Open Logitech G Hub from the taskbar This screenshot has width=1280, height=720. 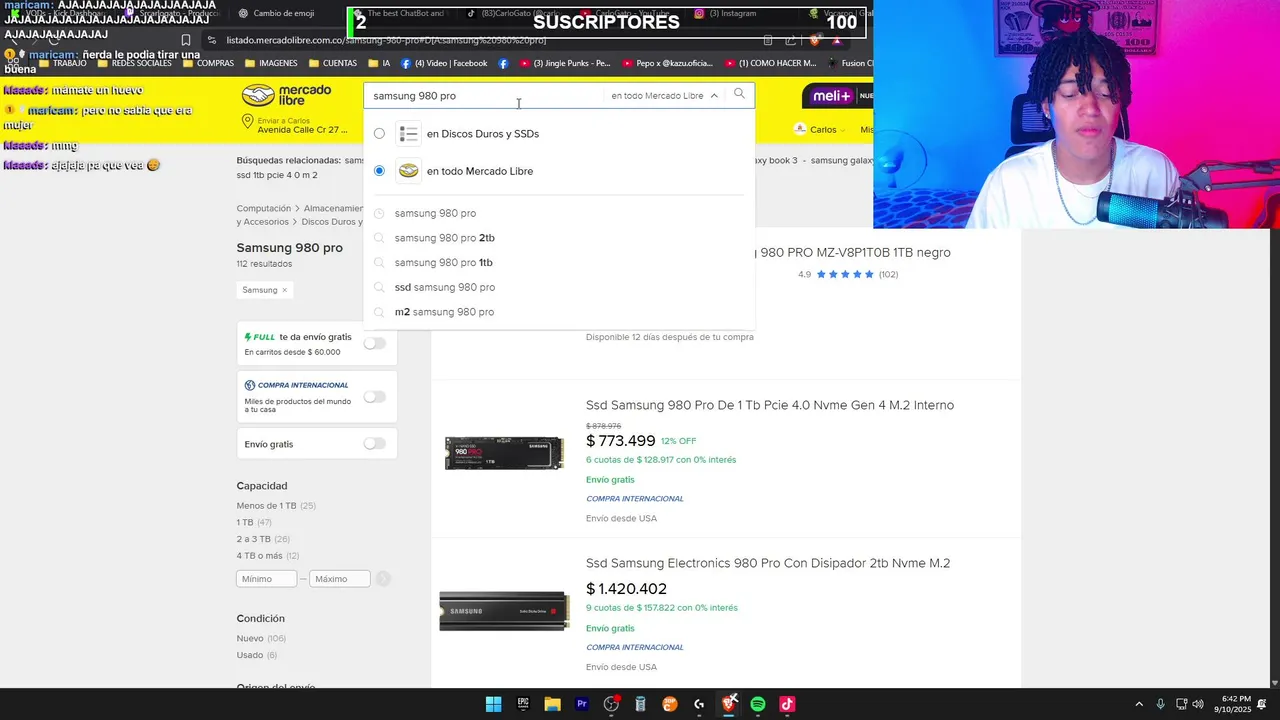[x=699, y=704]
